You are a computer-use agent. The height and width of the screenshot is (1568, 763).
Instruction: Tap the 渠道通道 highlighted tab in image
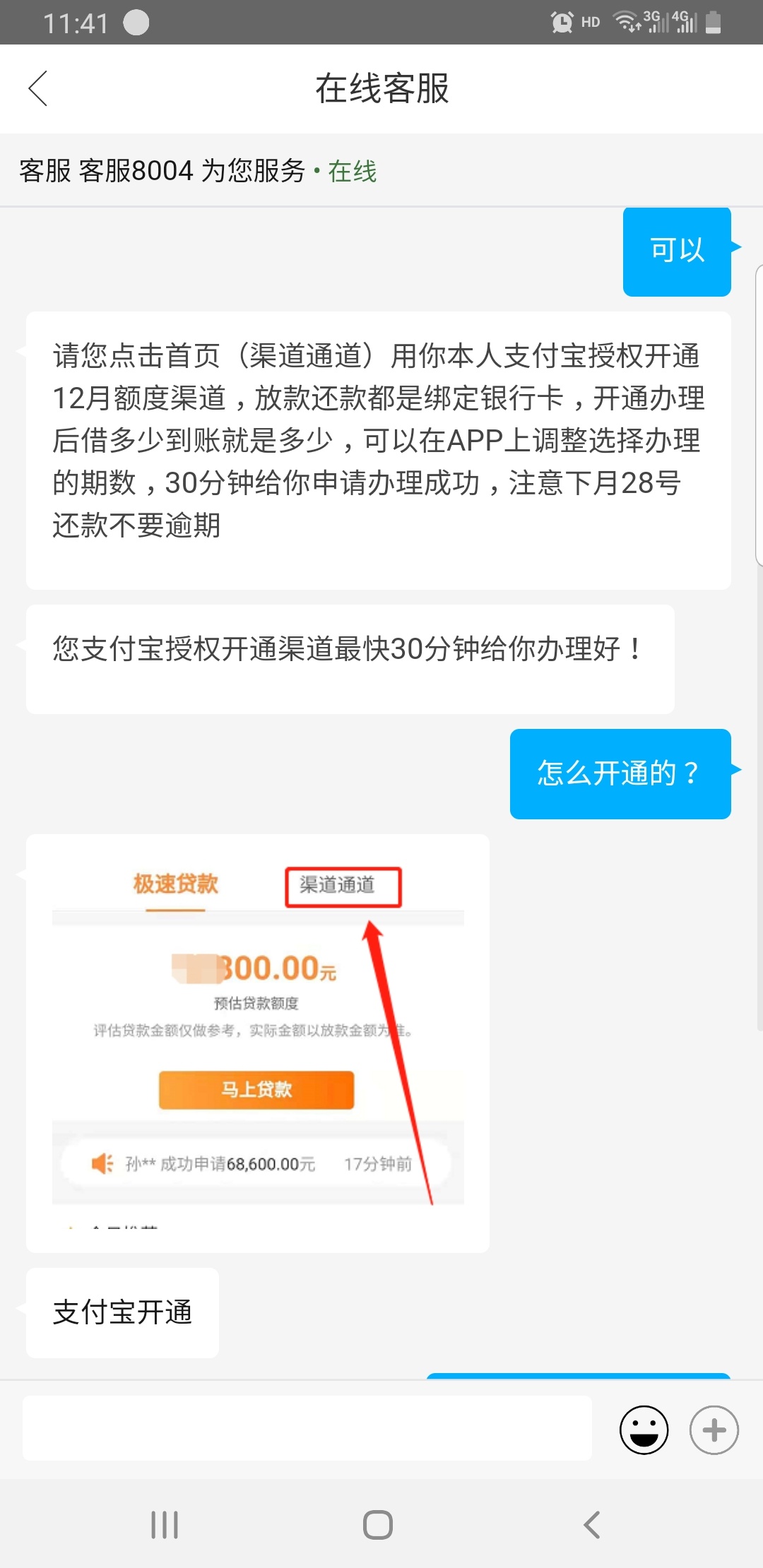pyautogui.click(x=343, y=886)
